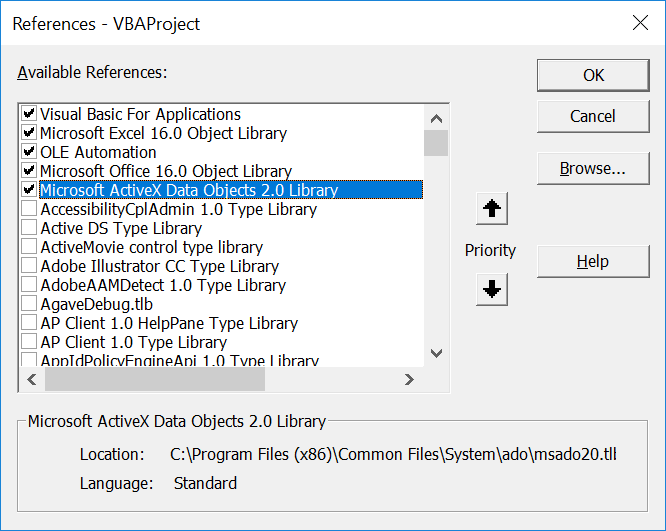Click the msado20 location path text
This screenshot has width=666, height=531.
pos(393,455)
